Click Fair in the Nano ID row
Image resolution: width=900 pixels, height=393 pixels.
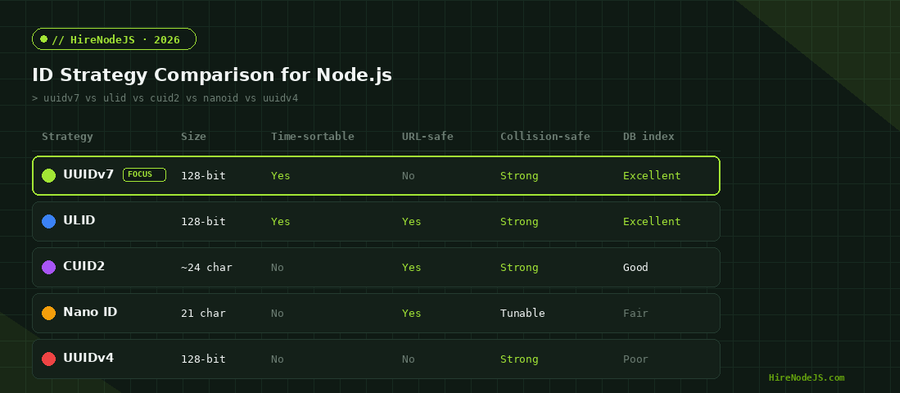tap(635, 313)
